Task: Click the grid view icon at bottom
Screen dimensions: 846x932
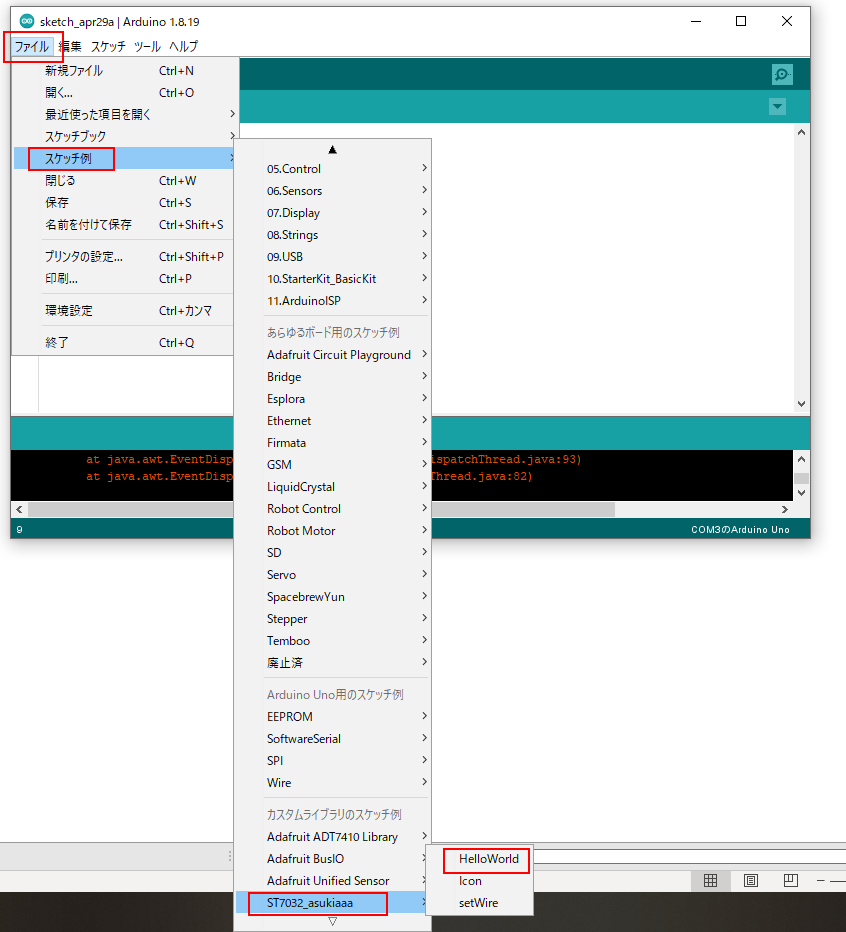Action: 710,880
